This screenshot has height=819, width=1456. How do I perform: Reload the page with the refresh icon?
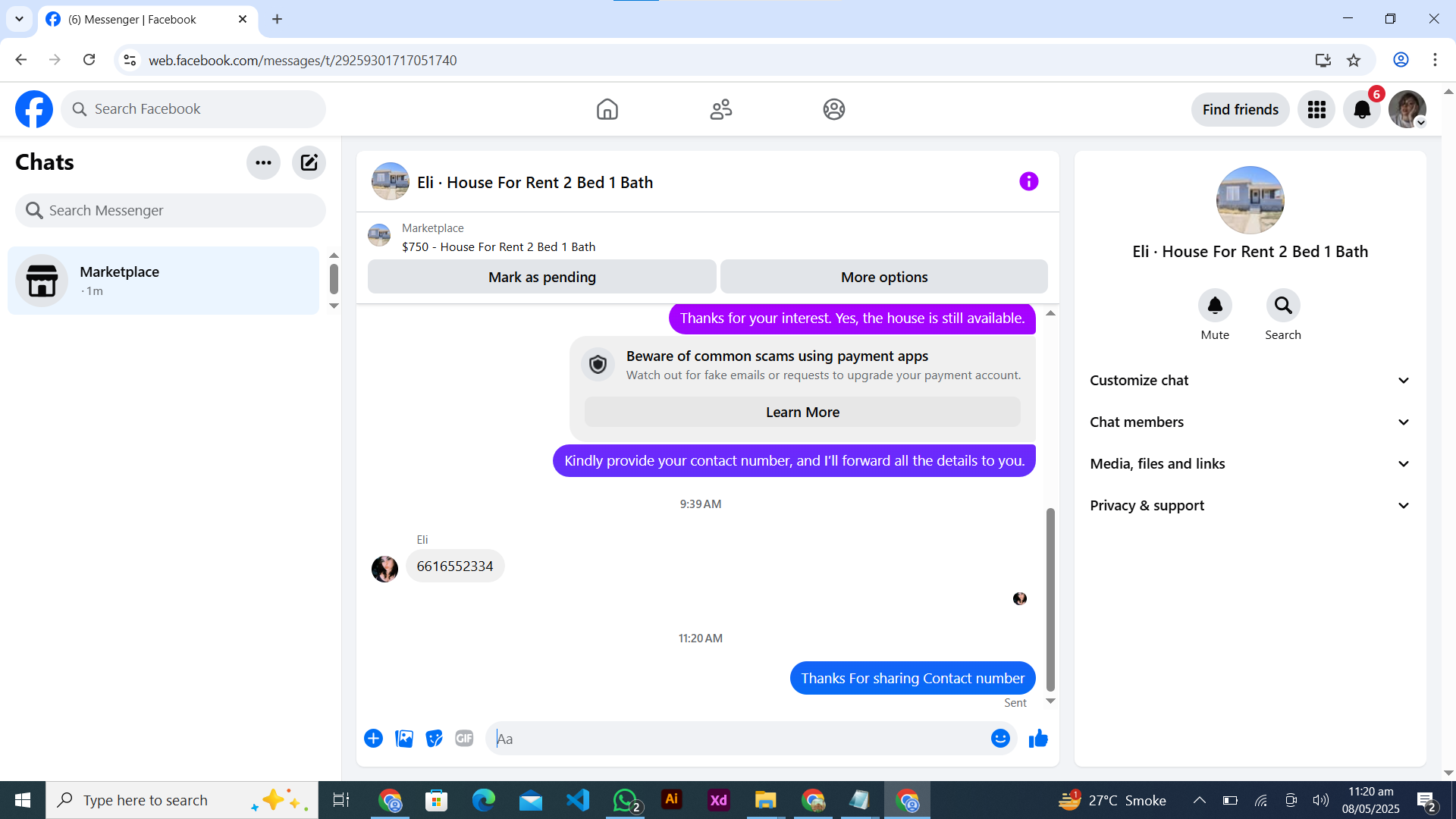pyautogui.click(x=89, y=60)
